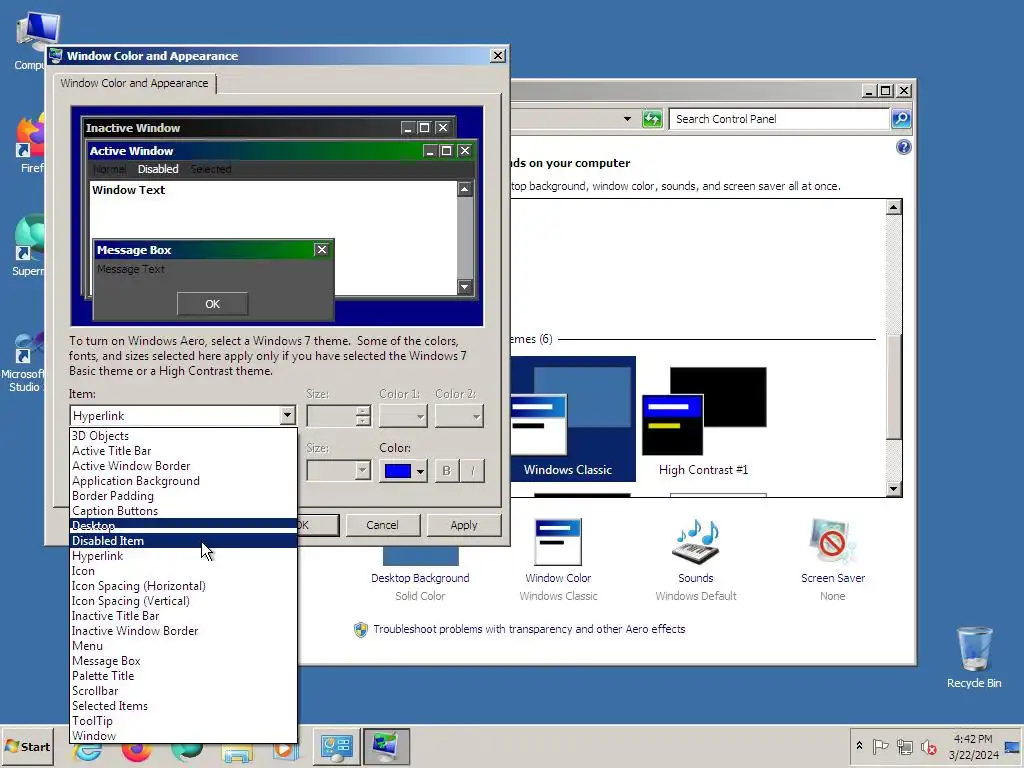This screenshot has width=1024, height=768.
Task: Open Control Panel taskbar icon
Action: 336,746
